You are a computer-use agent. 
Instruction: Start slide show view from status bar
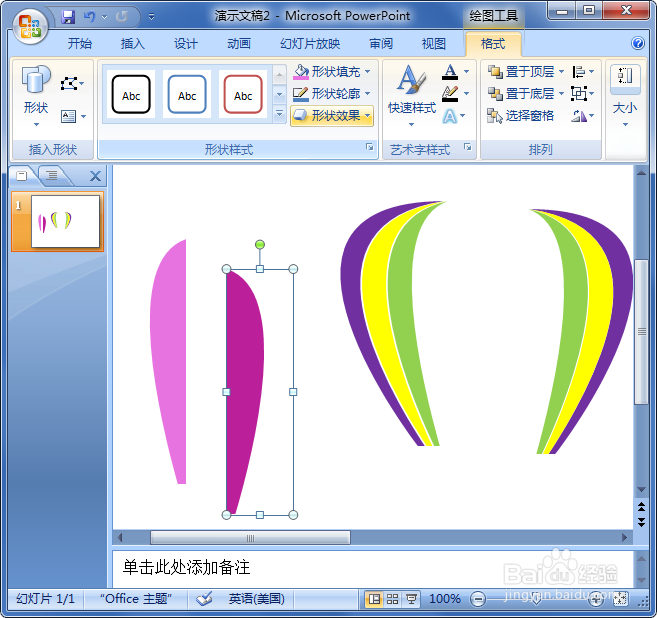click(411, 599)
